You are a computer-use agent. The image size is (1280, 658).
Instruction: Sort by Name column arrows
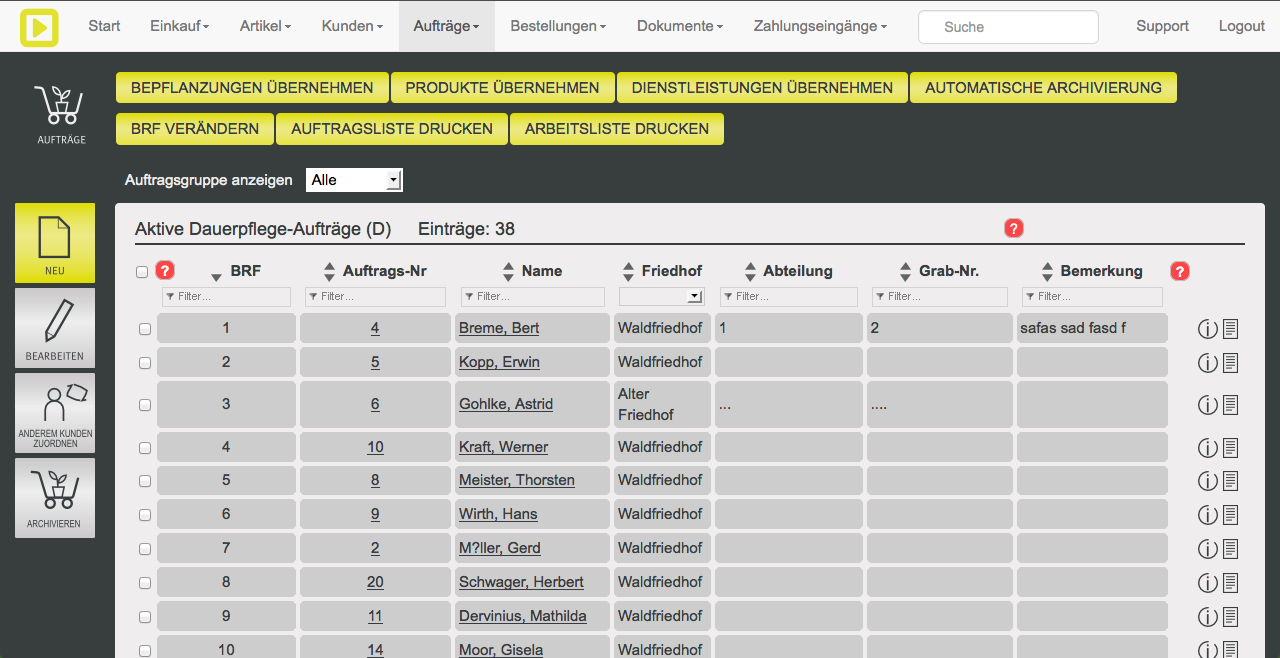tap(508, 271)
